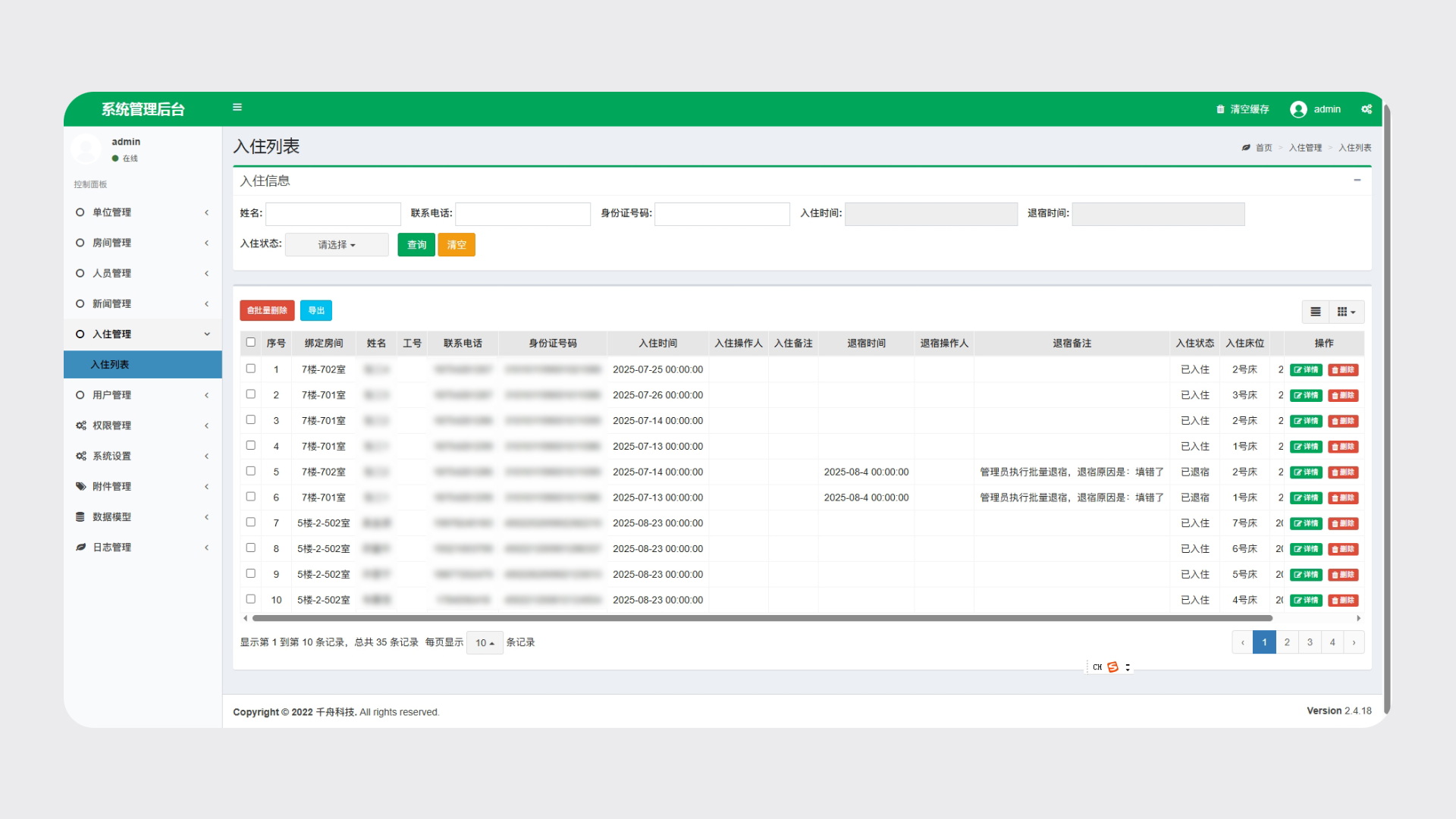This screenshot has width=1456, height=819.
Task: Click the admin avatar in top bar
Action: (x=1298, y=109)
